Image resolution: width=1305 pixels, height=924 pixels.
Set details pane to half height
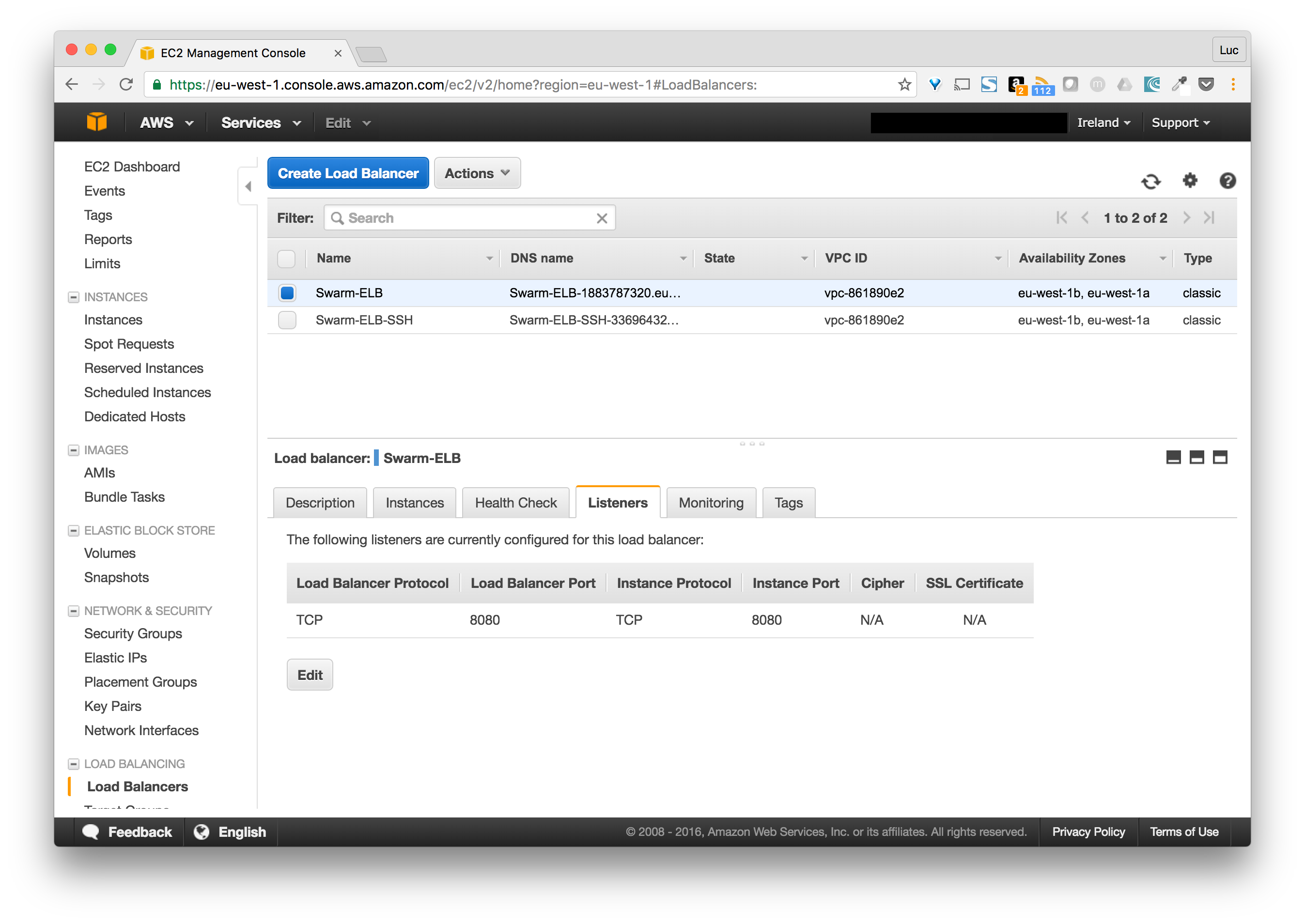[x=1196, y=458]
